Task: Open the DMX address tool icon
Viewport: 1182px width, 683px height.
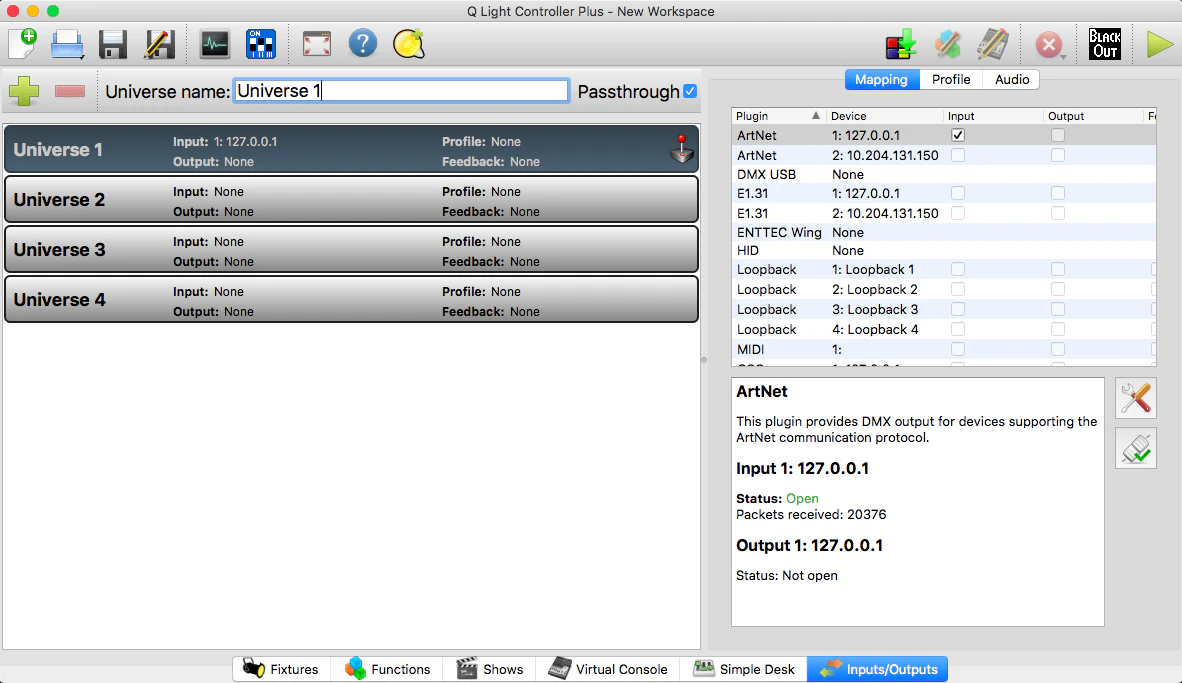Action: 261,44
